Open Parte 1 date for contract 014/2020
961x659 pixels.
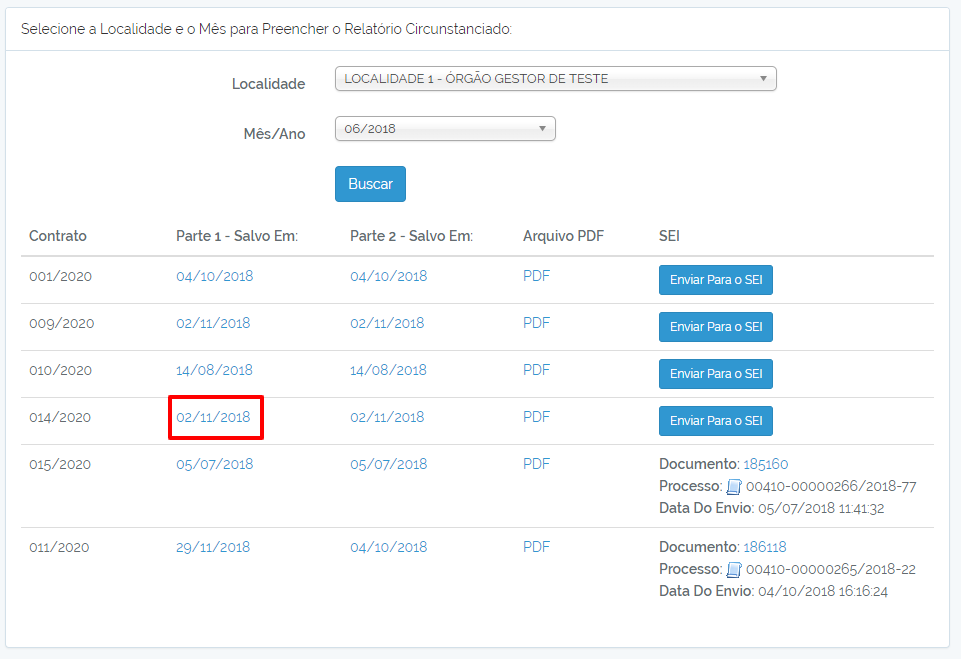click(213, 417)
